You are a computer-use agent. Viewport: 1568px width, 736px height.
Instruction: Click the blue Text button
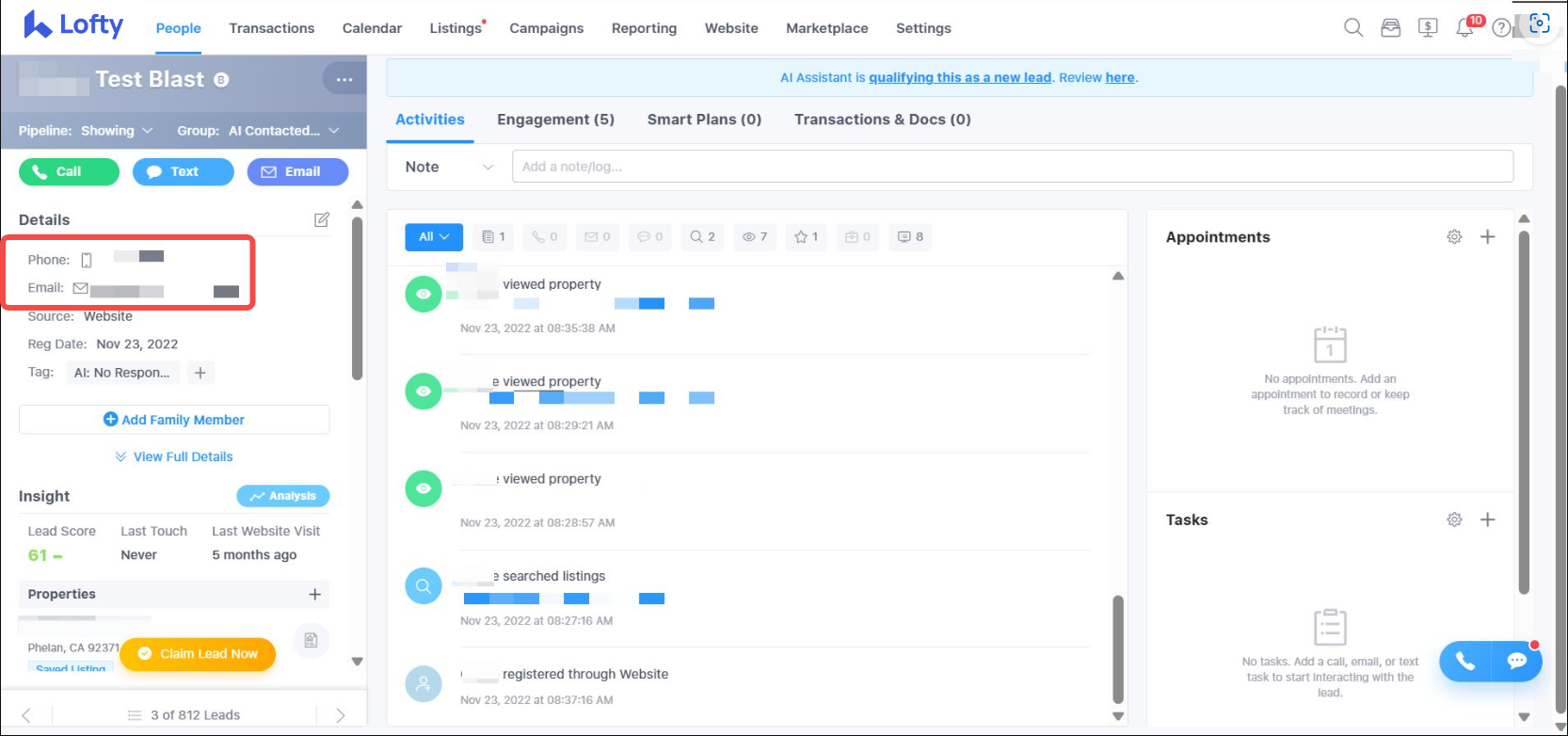coord(184,171)
